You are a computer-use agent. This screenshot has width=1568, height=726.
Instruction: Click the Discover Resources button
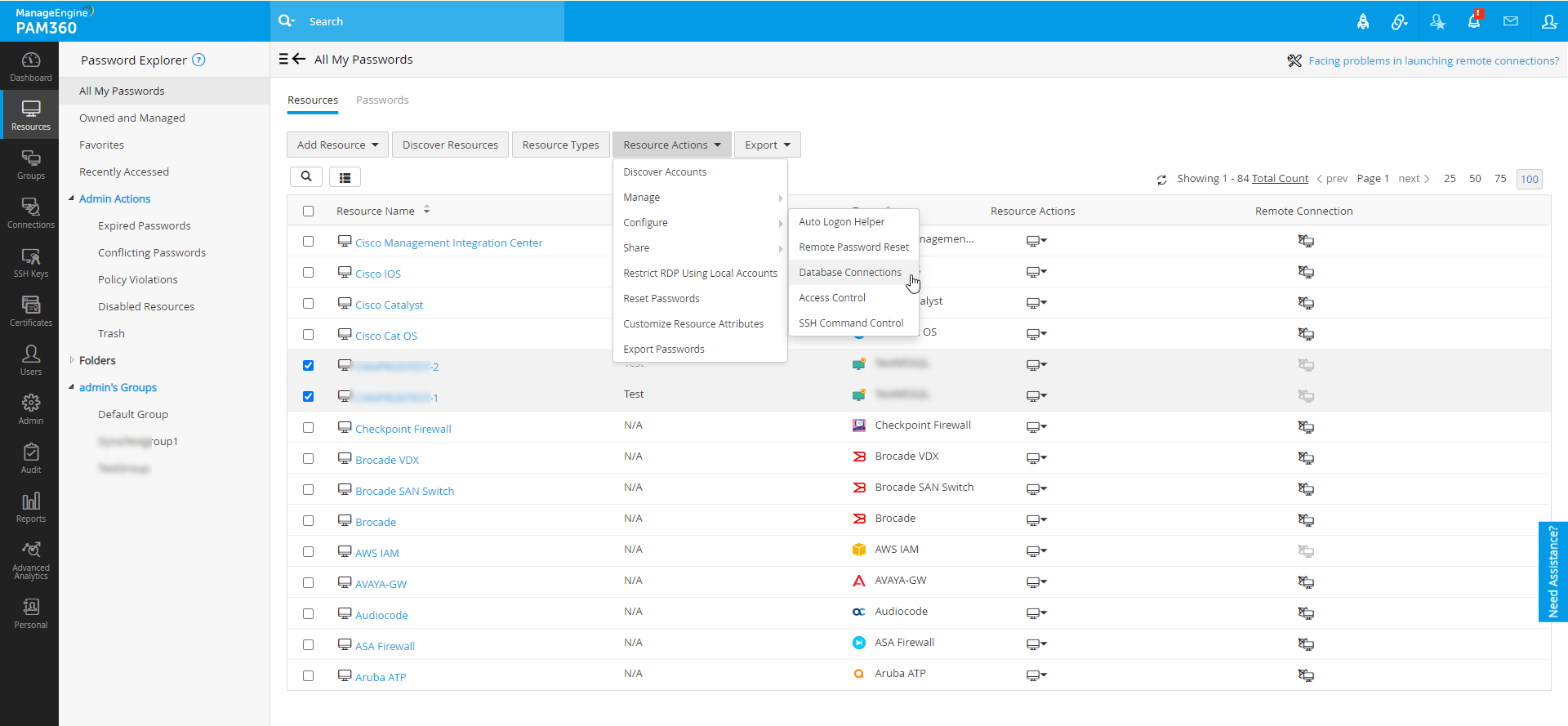coord(450,145)
